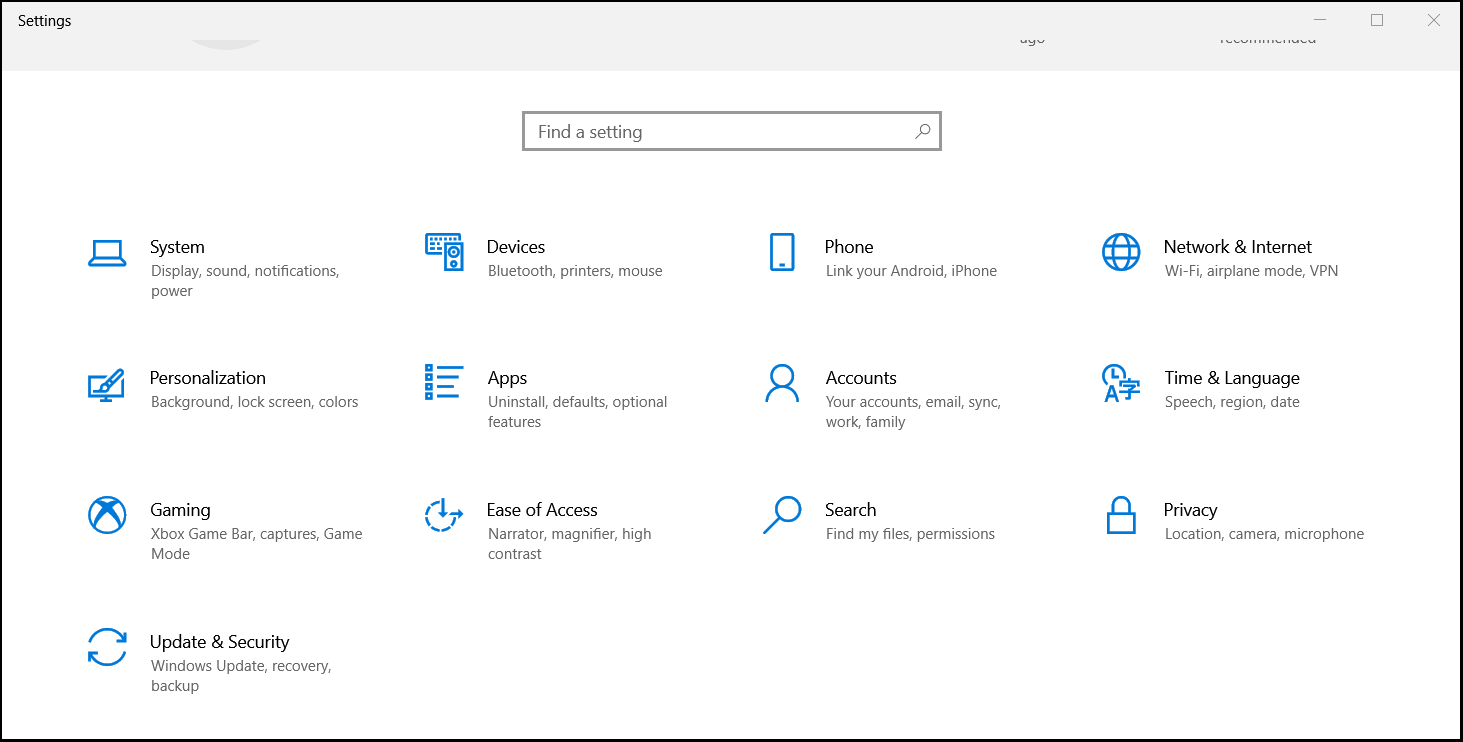Select the Phone icon

coord(782,253)
